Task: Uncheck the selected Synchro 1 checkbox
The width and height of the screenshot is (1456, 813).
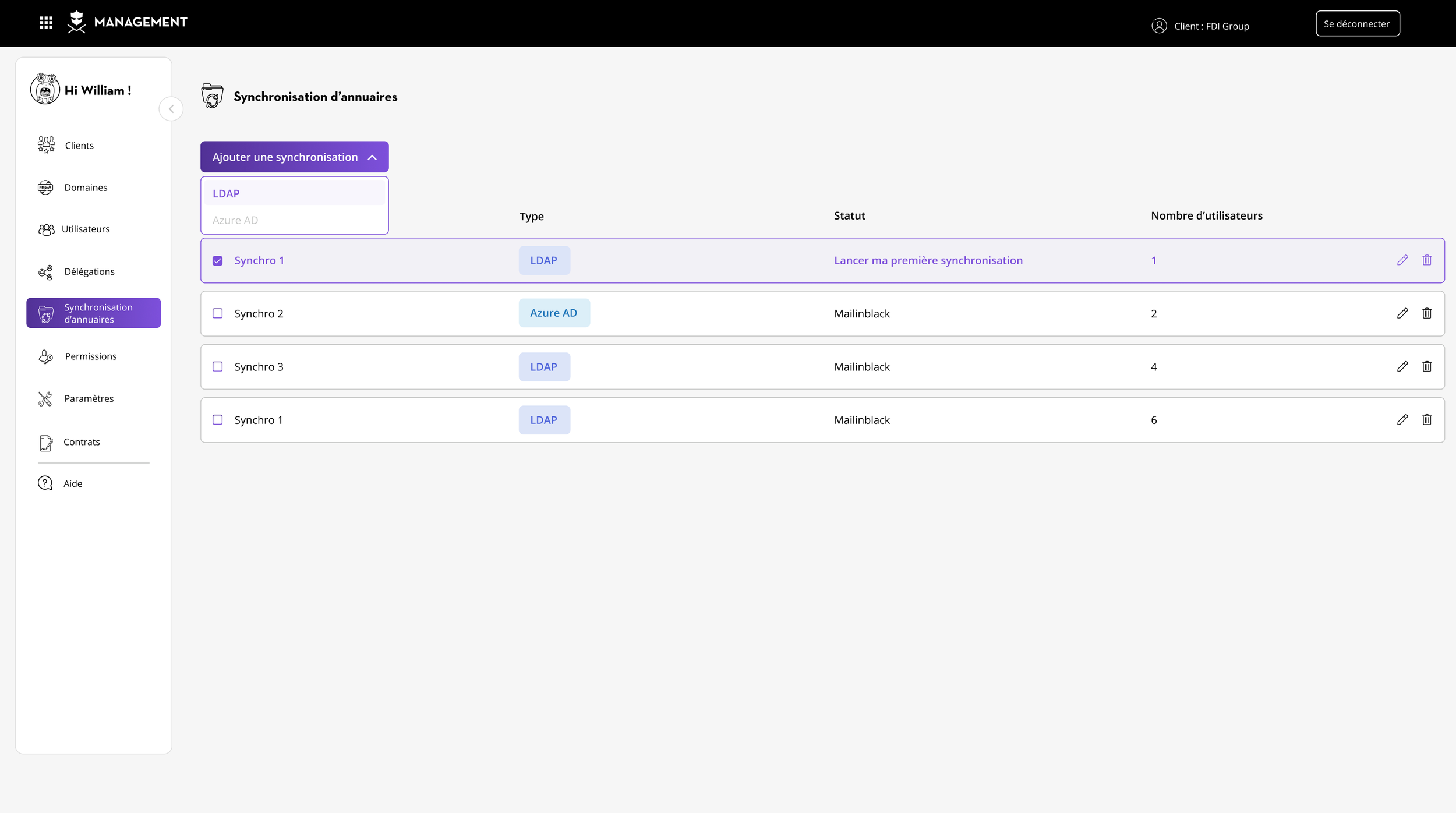Action: coord(218,261)
